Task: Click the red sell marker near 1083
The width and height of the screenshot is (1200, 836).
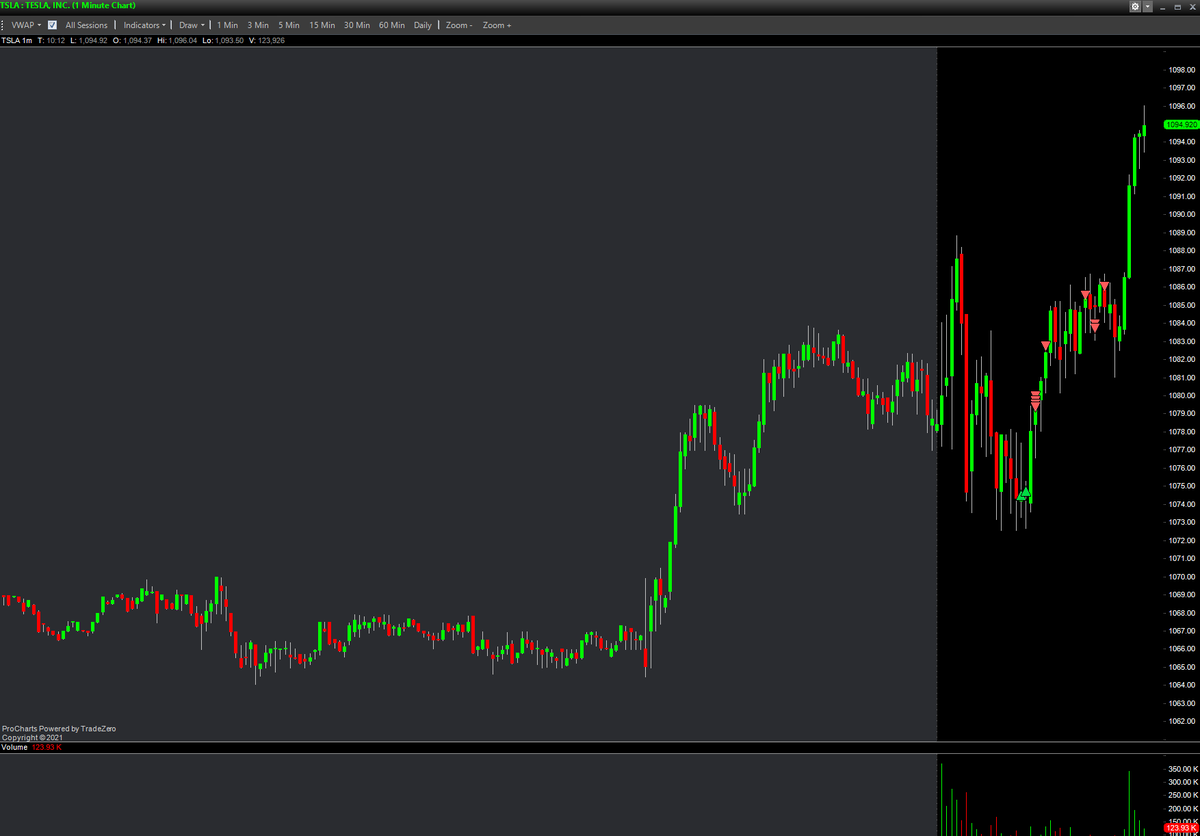Action: click(x=1046, y=346)
